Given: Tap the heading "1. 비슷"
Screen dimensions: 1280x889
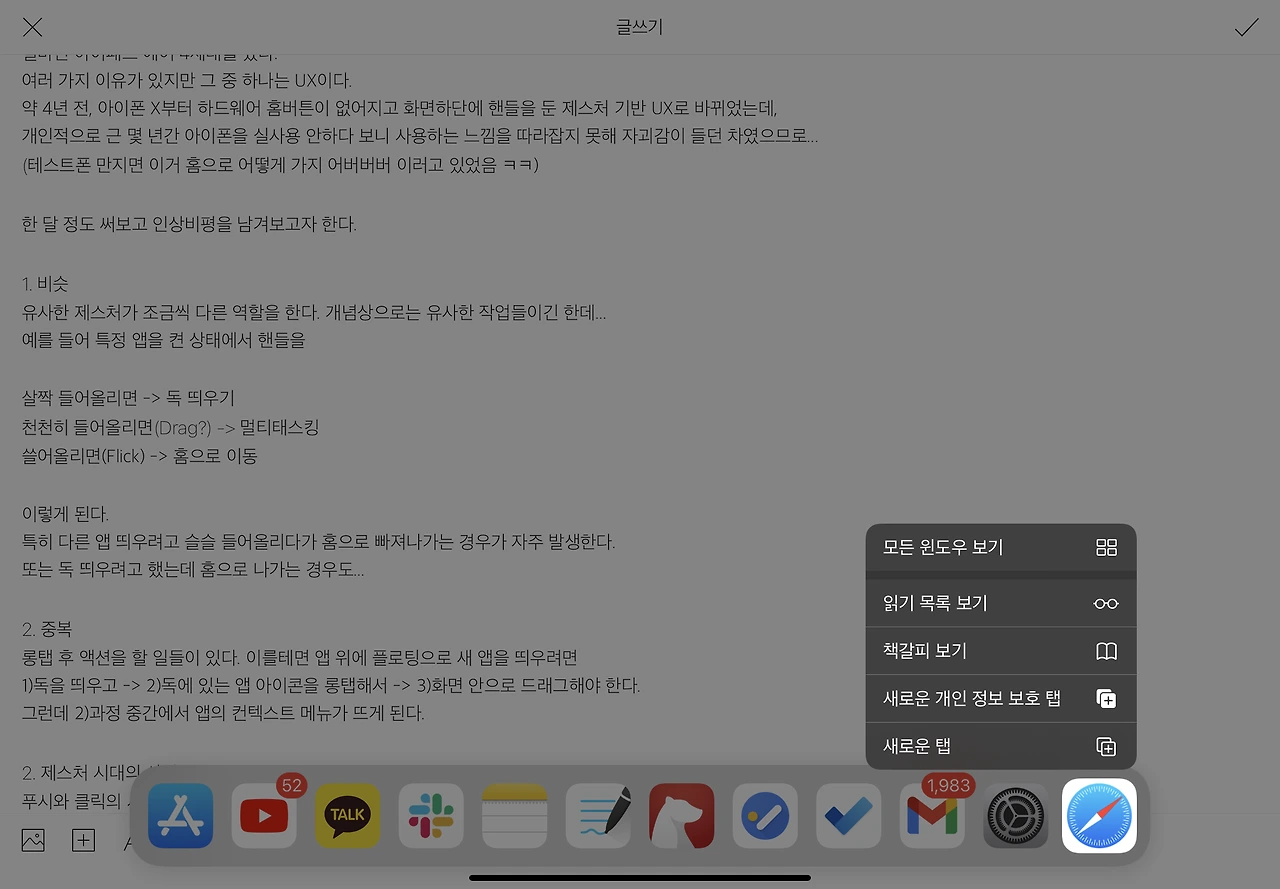Looking at the screenshot, I should (x=45, y=285).
